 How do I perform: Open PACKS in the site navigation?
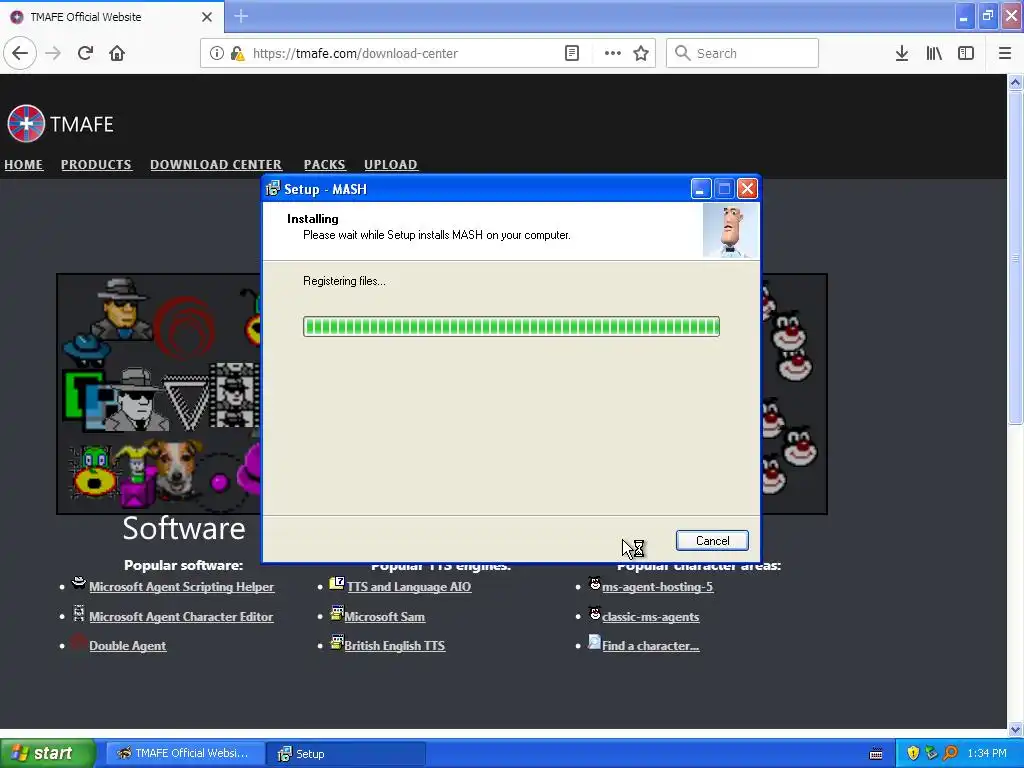[x=325, y=165]
